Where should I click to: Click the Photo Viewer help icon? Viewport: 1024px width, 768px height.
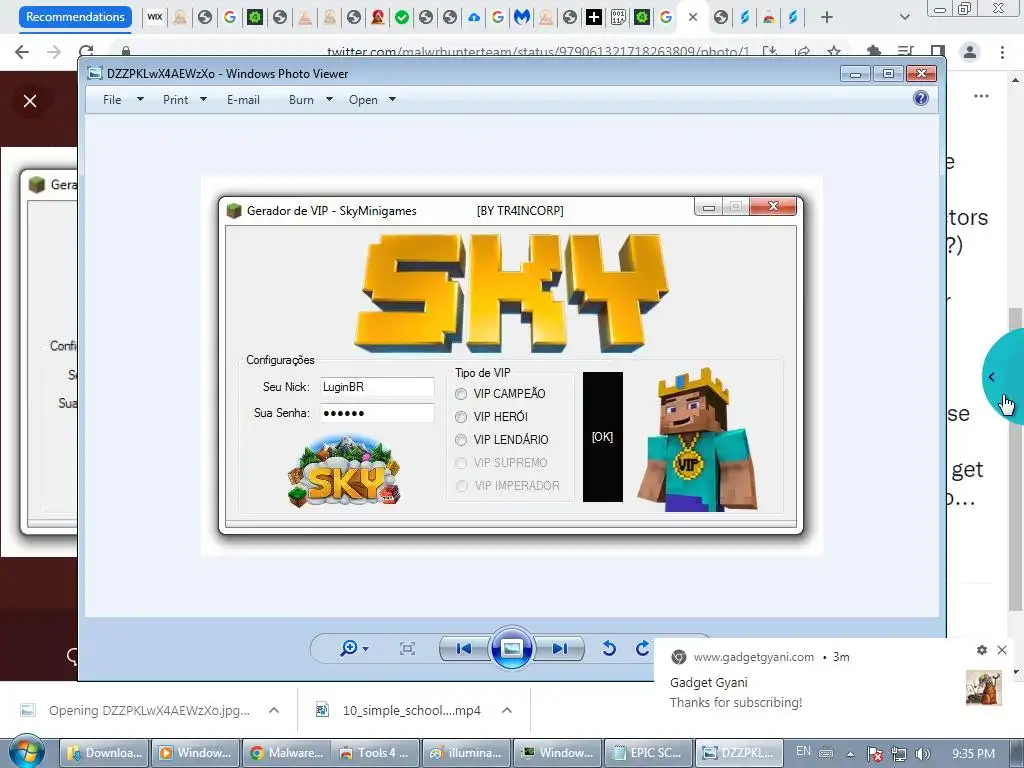pyautogui.click(x=921, y=99)
